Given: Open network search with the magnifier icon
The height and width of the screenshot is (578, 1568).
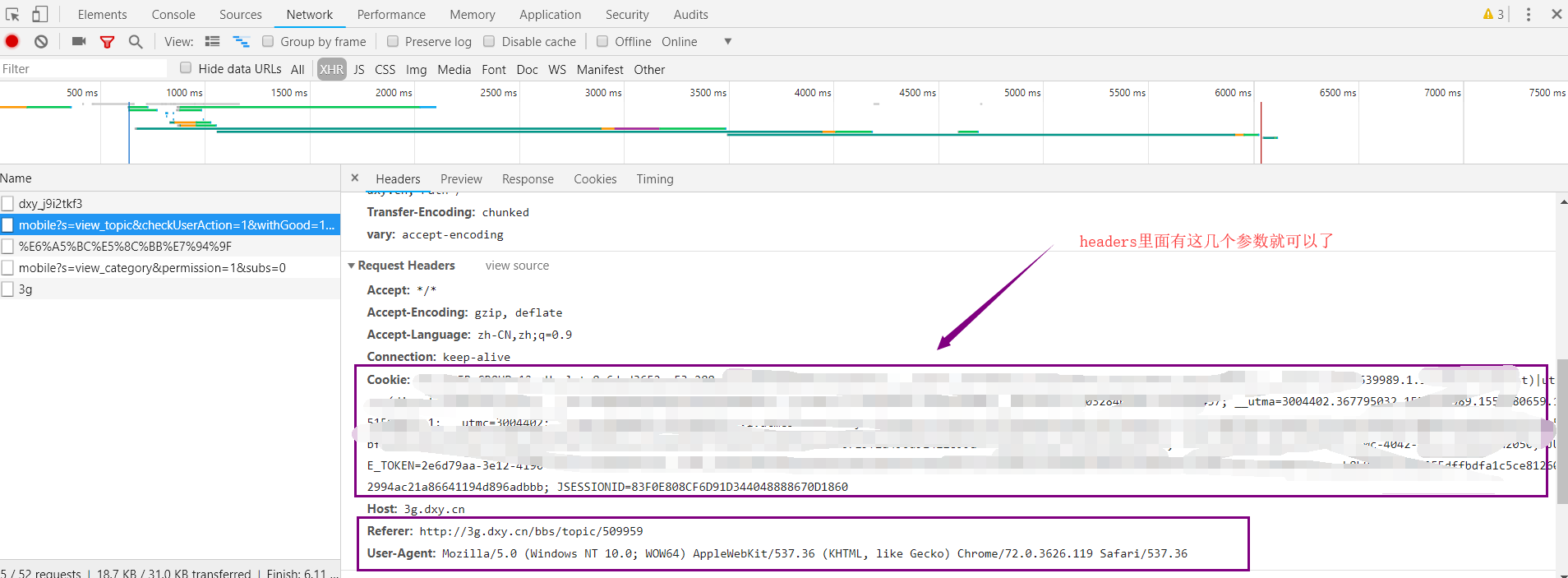Looking at the screenshot, I should [136, 41].
